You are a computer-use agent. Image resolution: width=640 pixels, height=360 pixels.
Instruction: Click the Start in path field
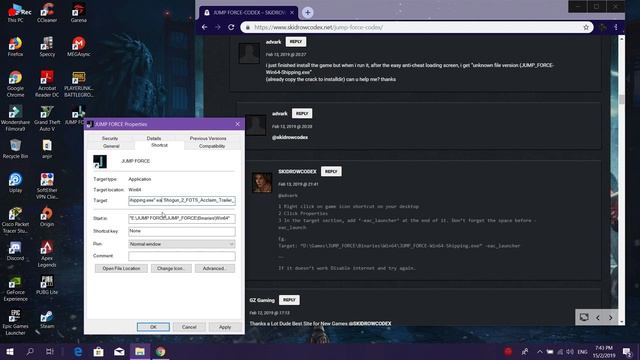[x=182, y=218]
